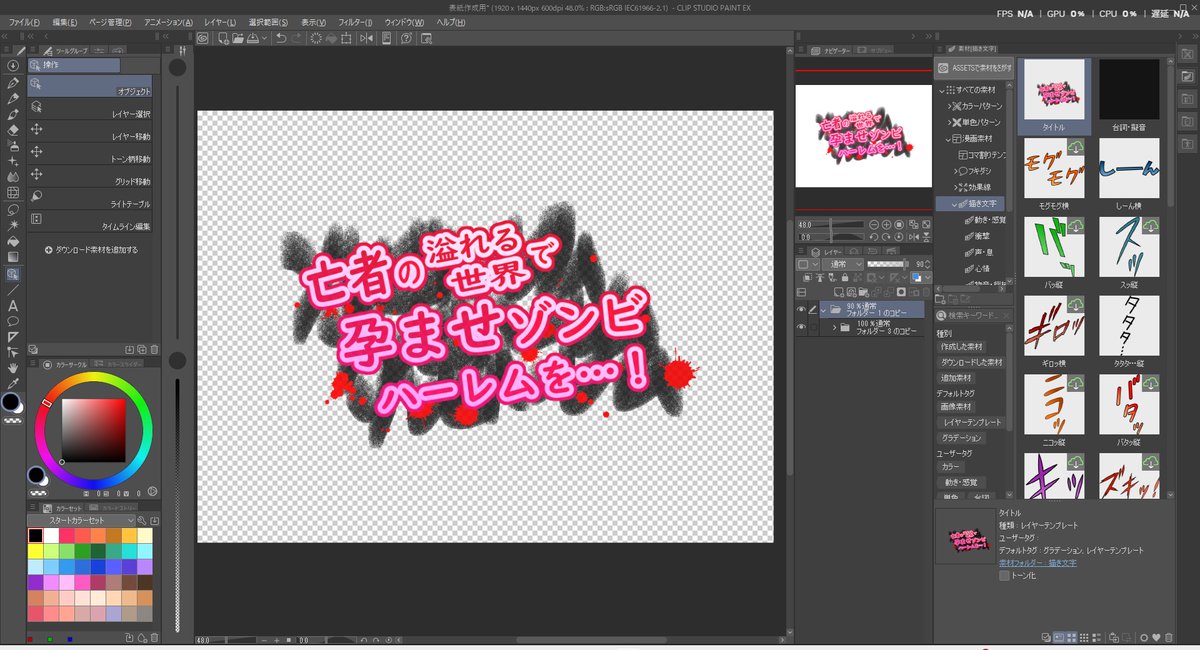Select the Balloon tool
The height and width of the screenshot is (650, 1200).
[13, 321]
